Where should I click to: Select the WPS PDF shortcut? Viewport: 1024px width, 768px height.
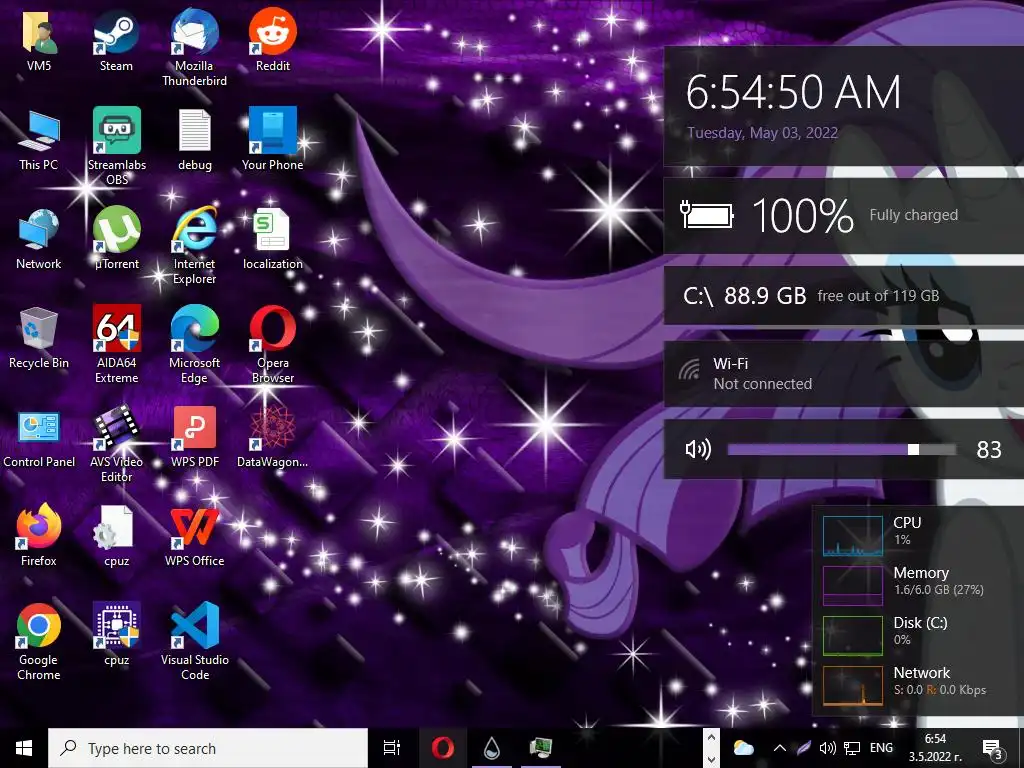click(x=195, y=437)
